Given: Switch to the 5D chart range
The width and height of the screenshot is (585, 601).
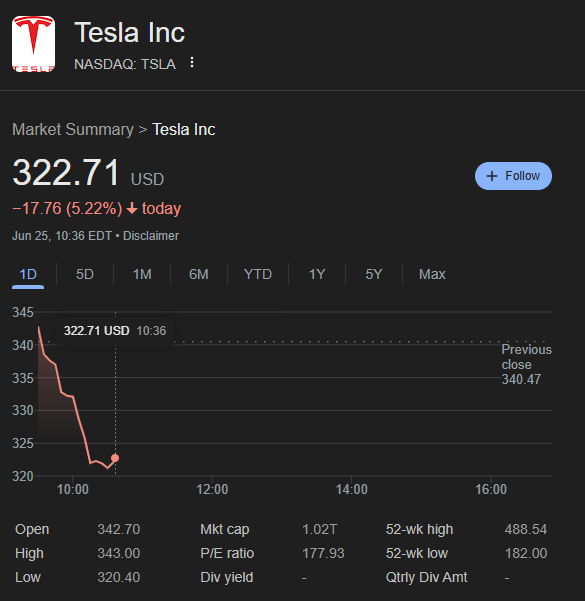Looking at the screenshot, I should pyautogui.click(x=85, y=274).
